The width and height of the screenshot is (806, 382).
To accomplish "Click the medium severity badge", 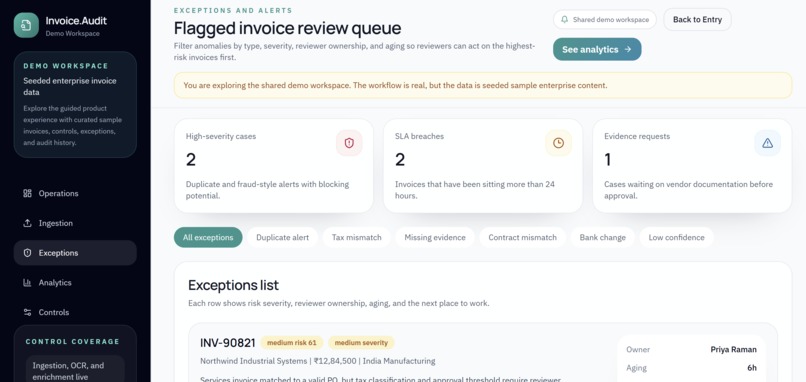I will click(361, 343).
